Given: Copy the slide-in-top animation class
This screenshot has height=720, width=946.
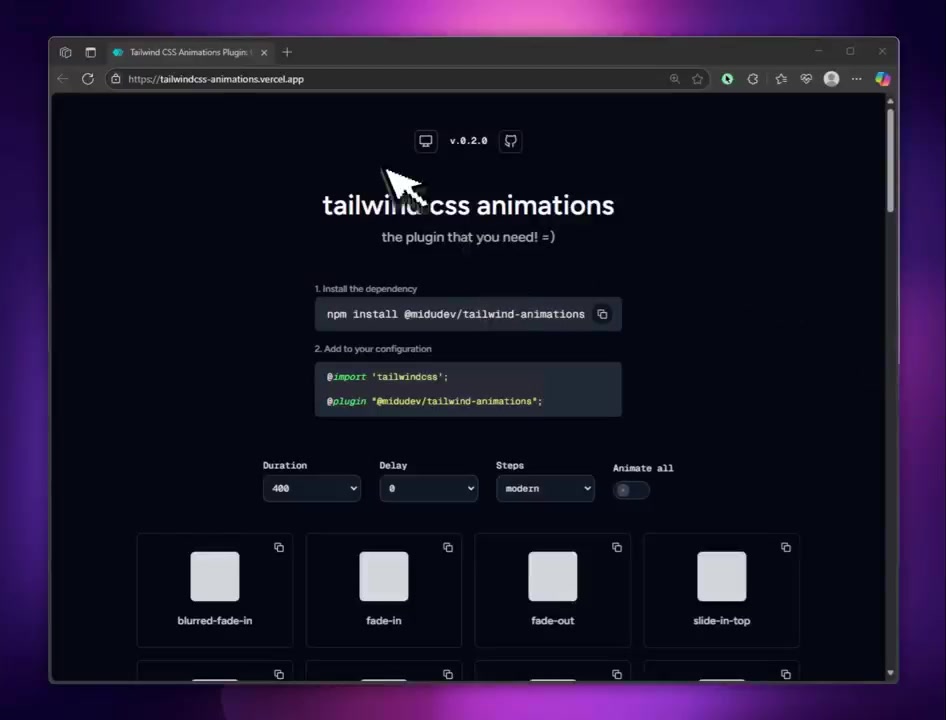Looking at the screenshot, I should point(786,547).
